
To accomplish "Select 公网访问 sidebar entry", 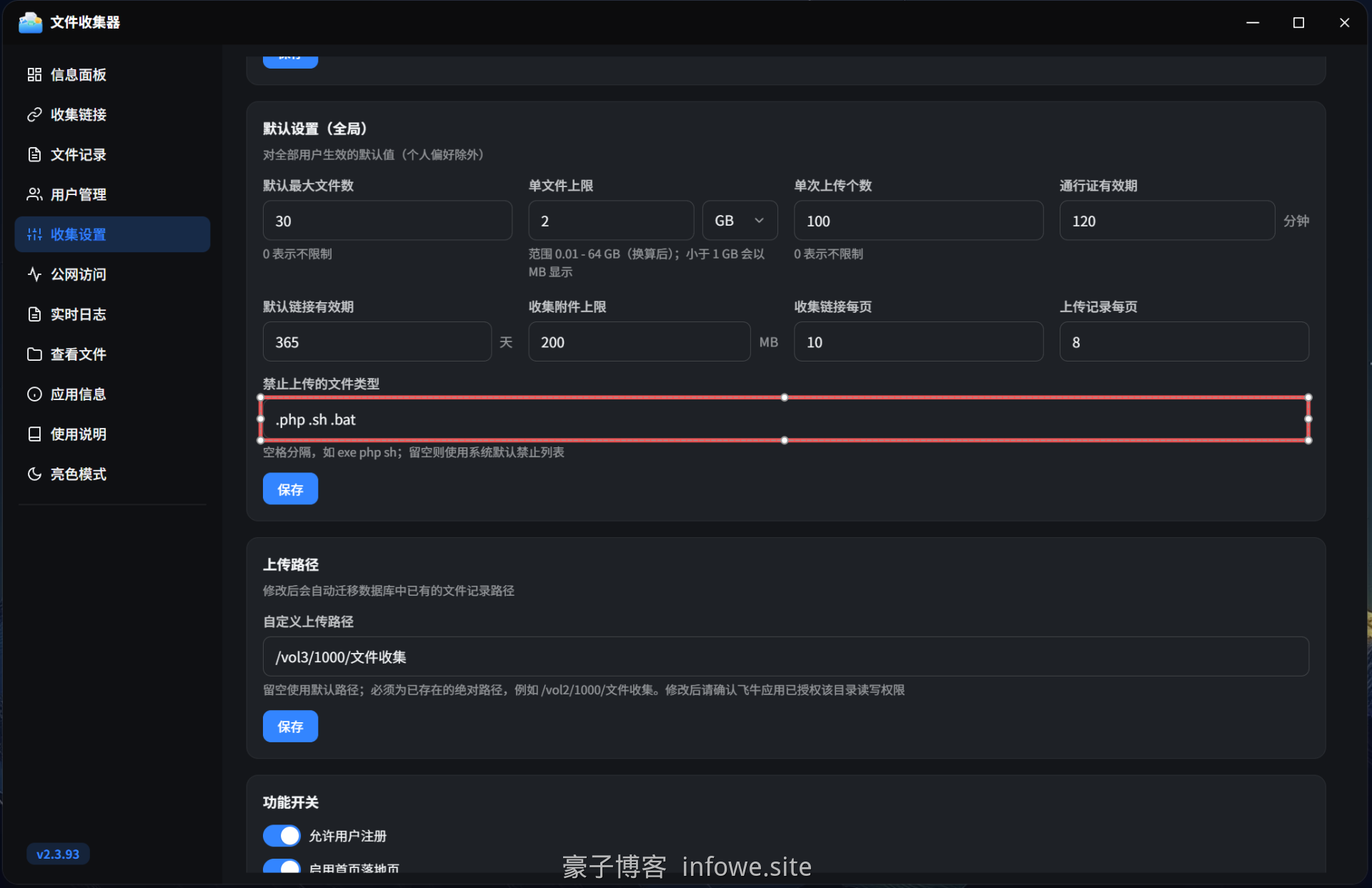I will (x=112, y=274).
